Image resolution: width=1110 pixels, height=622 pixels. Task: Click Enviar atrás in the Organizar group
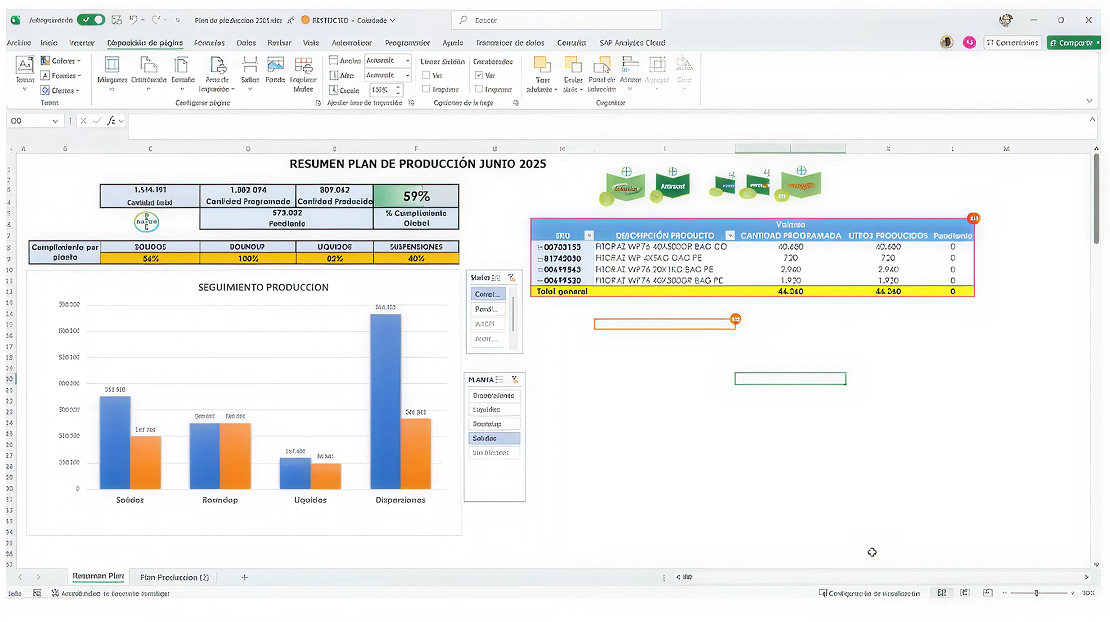click(x=573, y=74)
